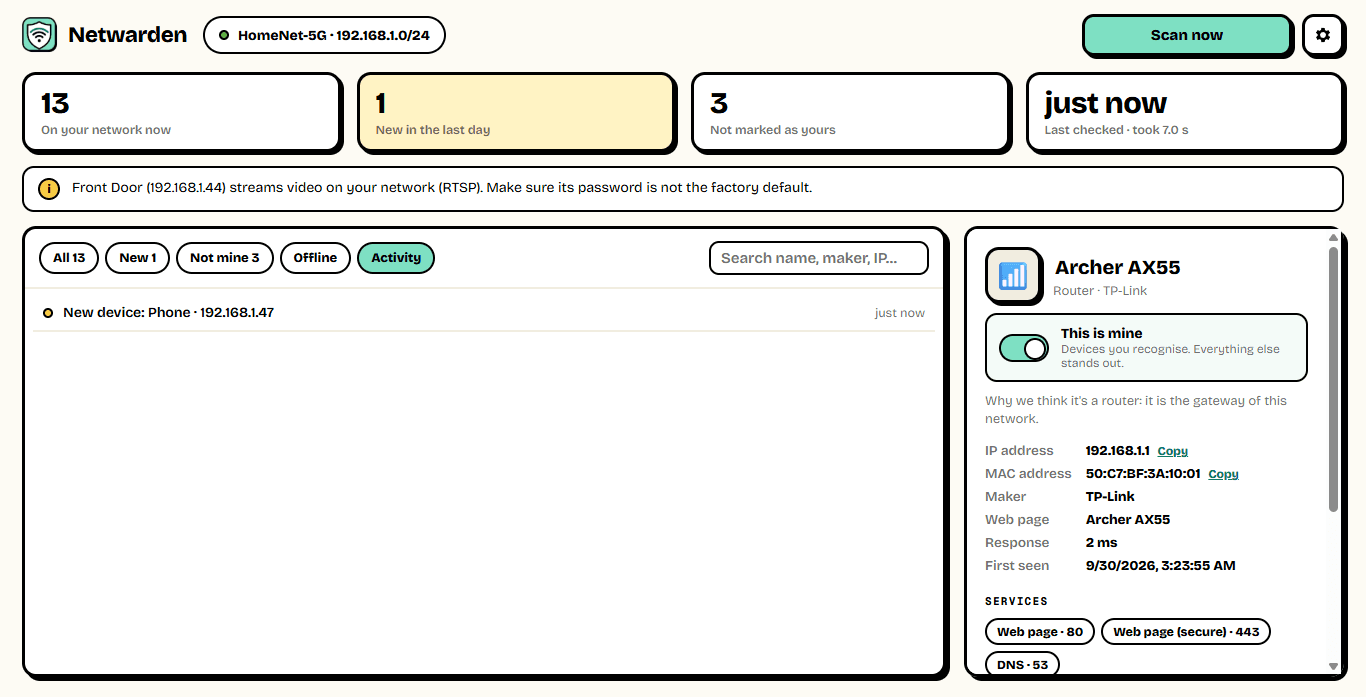Click the New device: Phone activity row
The width and height of the screenshot is (1366, 697).
(x=484, y=313)
